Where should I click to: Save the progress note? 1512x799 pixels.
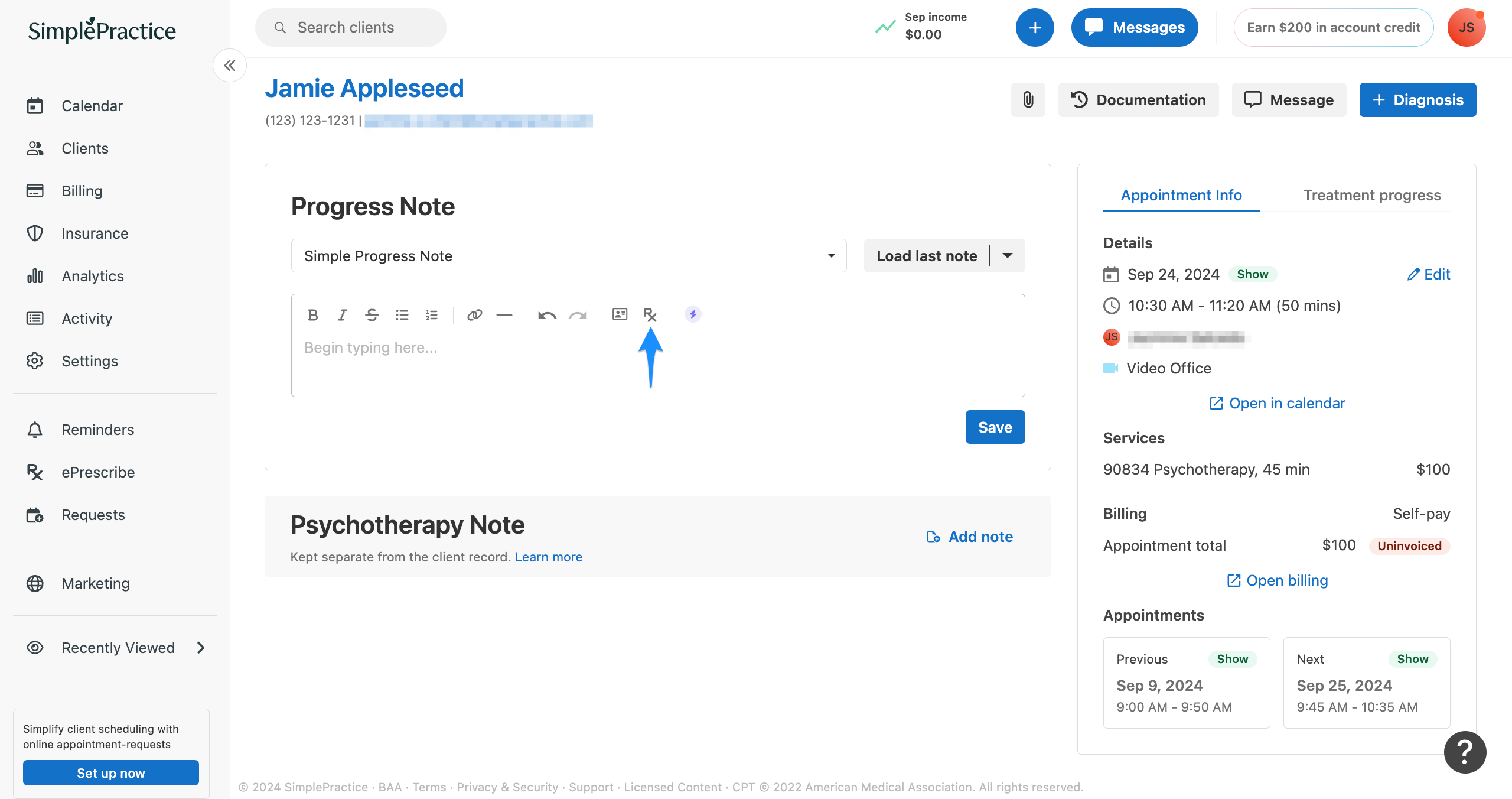tap(995, 427)
